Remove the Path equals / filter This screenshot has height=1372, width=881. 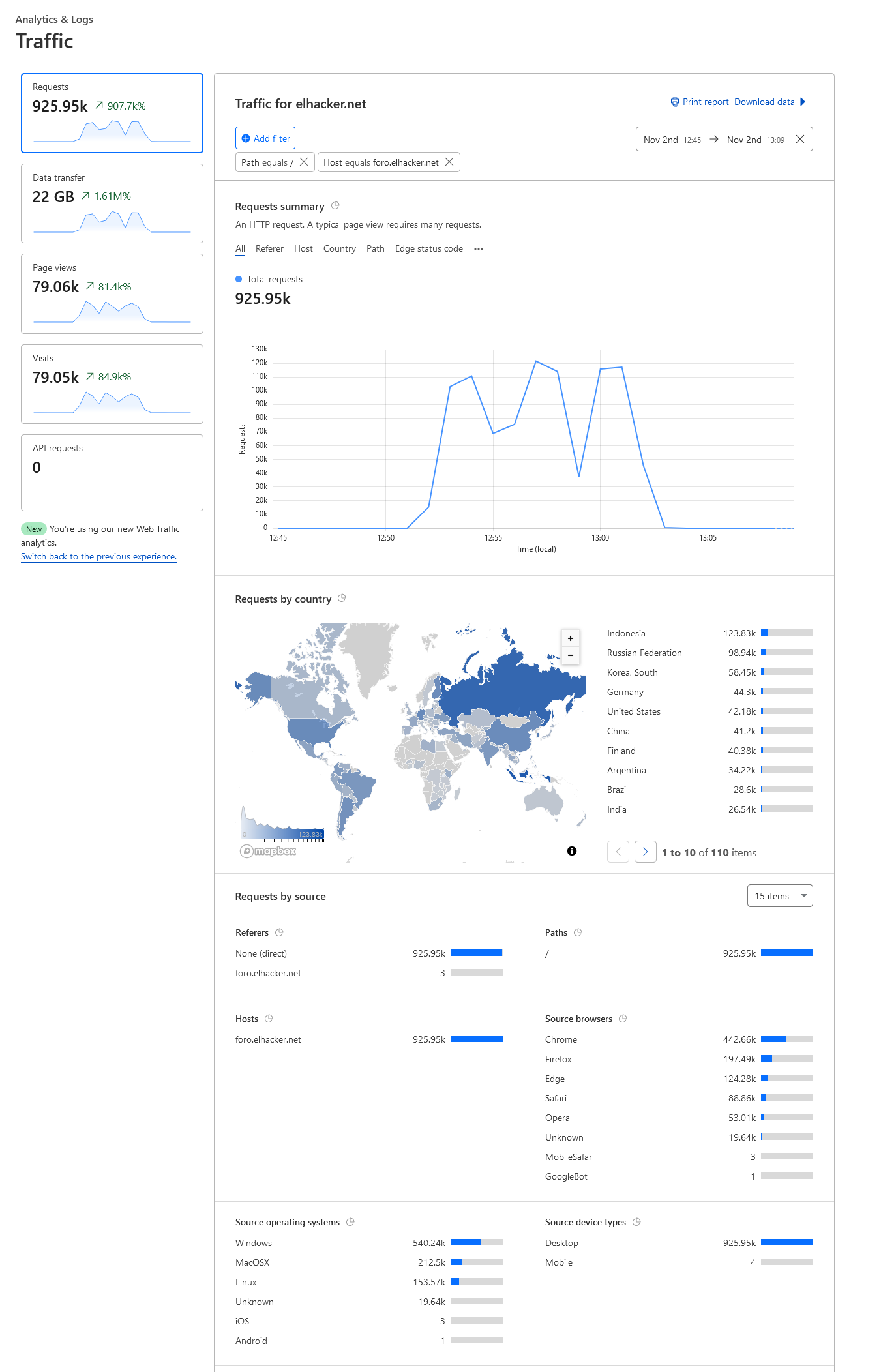tap(304, 162)
